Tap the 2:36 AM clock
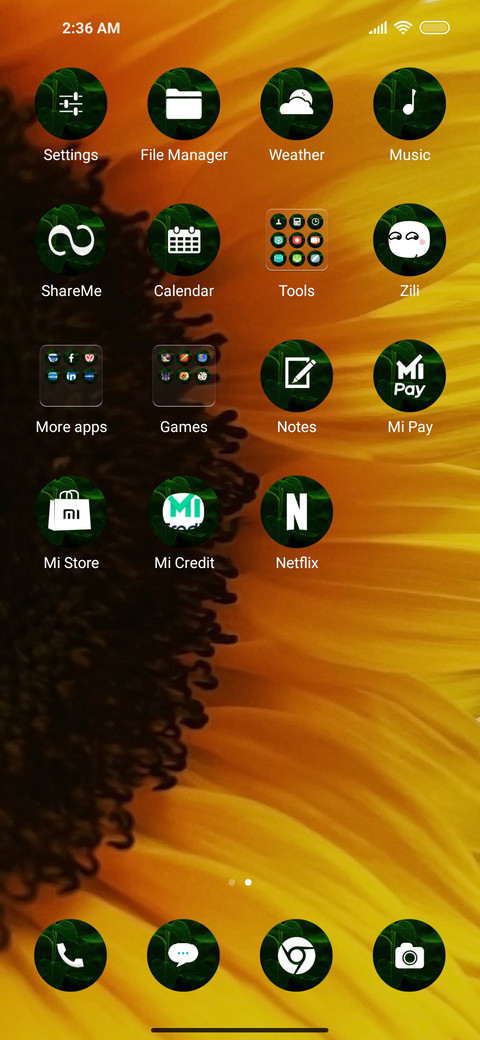Viewport: 480px width, 1040px height. pos(91,28)
